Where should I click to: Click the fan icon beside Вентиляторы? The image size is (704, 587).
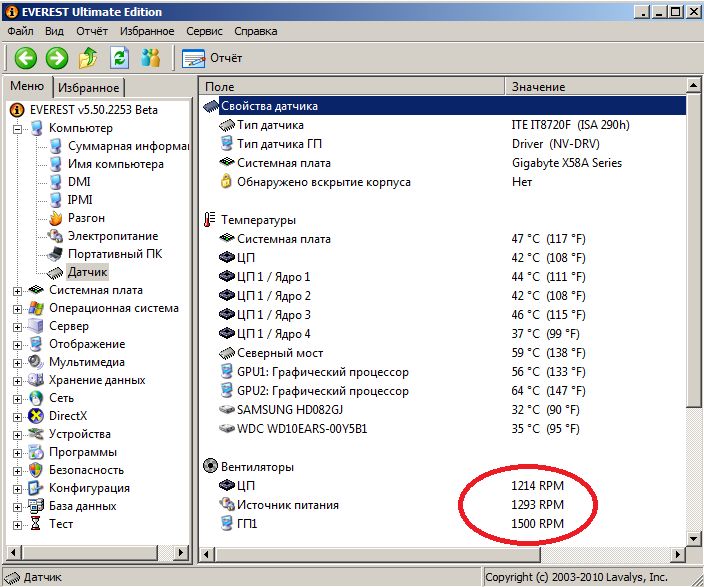(x=210, y=466)
